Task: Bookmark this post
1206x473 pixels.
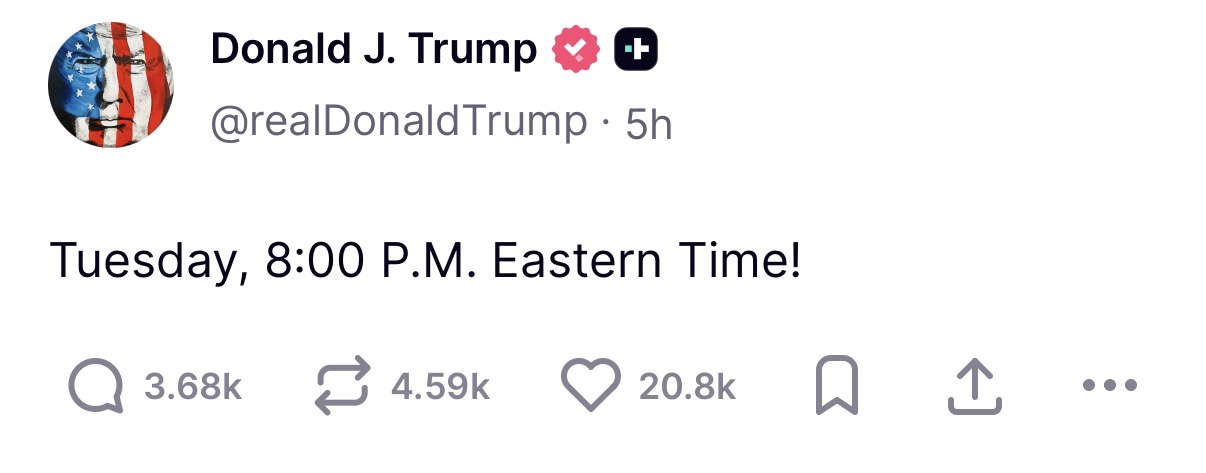Action: [x=837, y=387]
